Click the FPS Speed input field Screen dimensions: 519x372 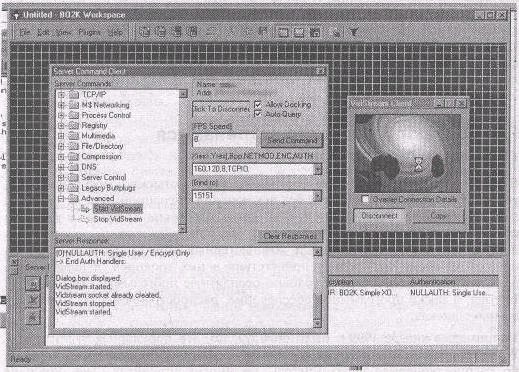tap(224, 140)
